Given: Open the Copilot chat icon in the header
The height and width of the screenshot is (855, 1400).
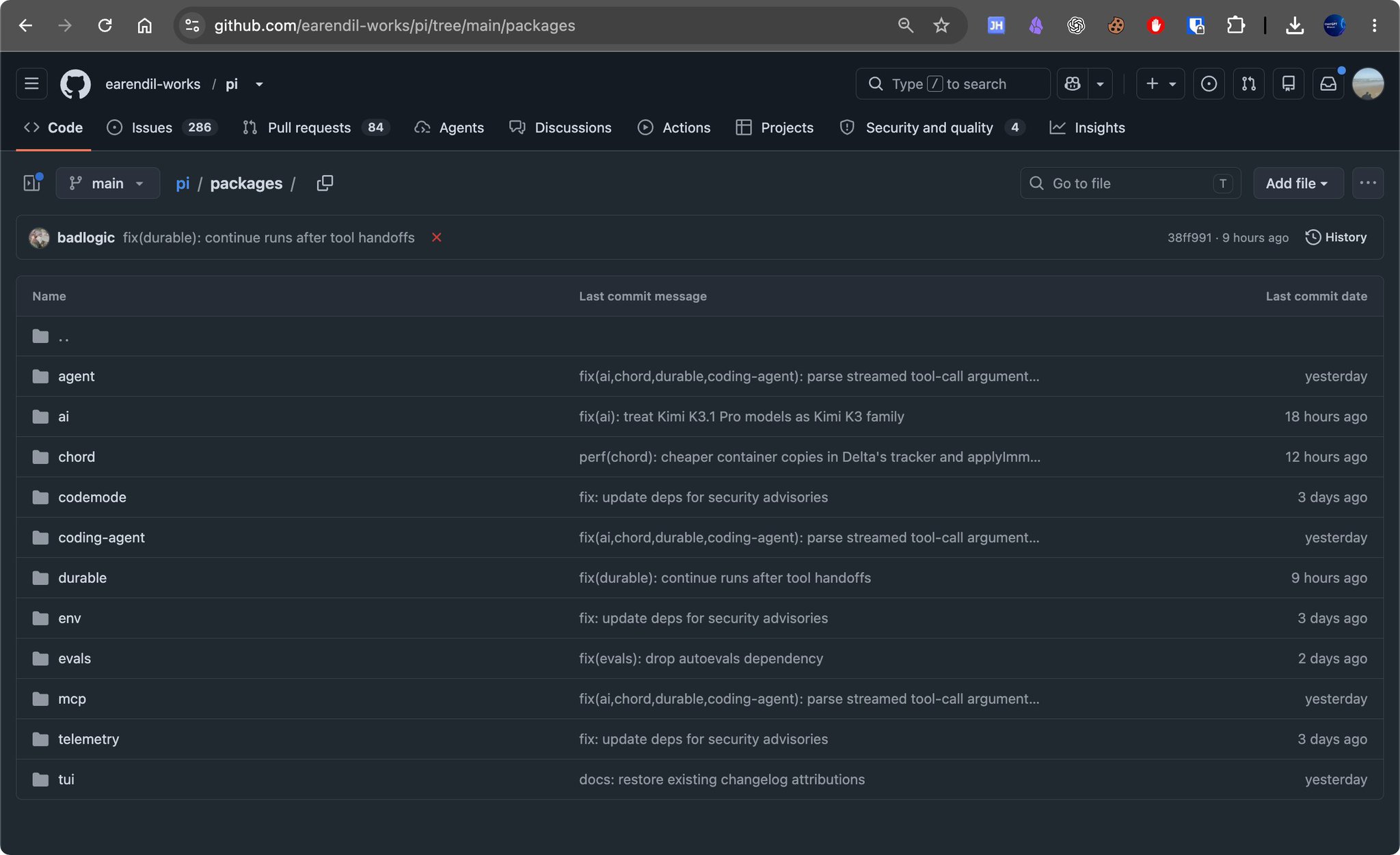Looking at the screenshot, I should click(1073, 84).
